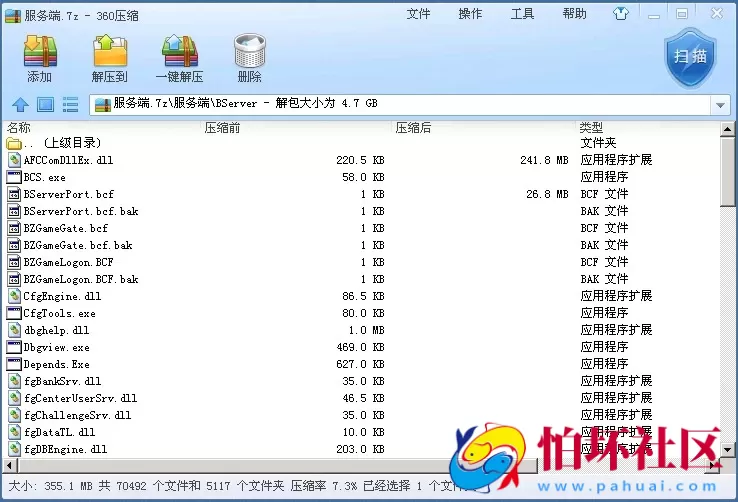Select the Depends.Exe application icon
This screenshot has height=502, width=738.
click(15, 364)
